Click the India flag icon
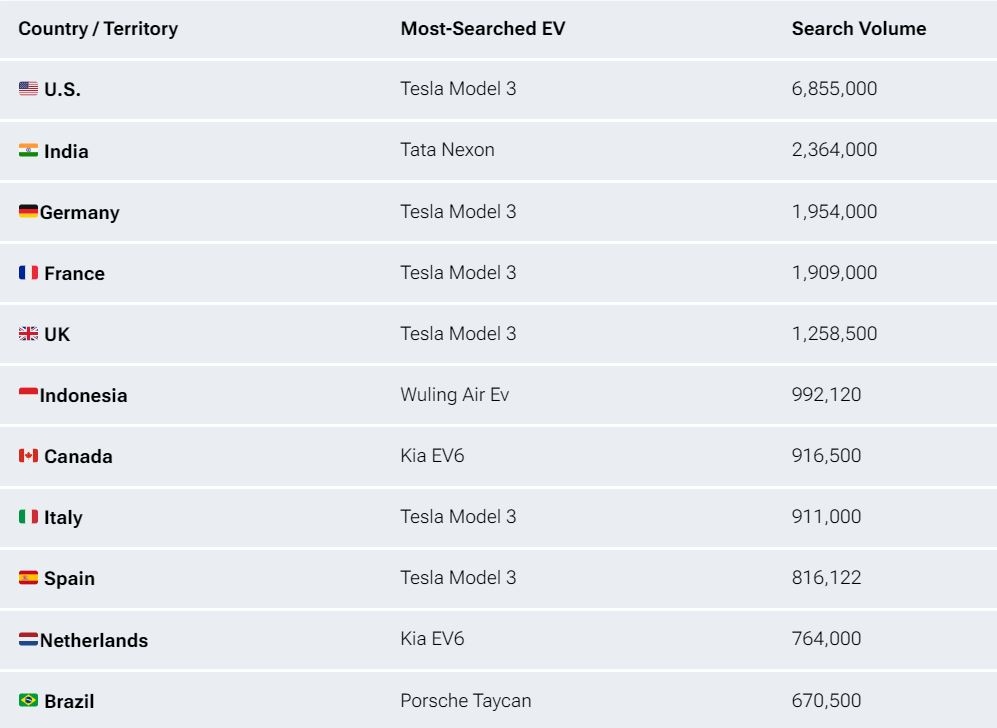Screen dimensions: 997x728 (x=29, y=150)
